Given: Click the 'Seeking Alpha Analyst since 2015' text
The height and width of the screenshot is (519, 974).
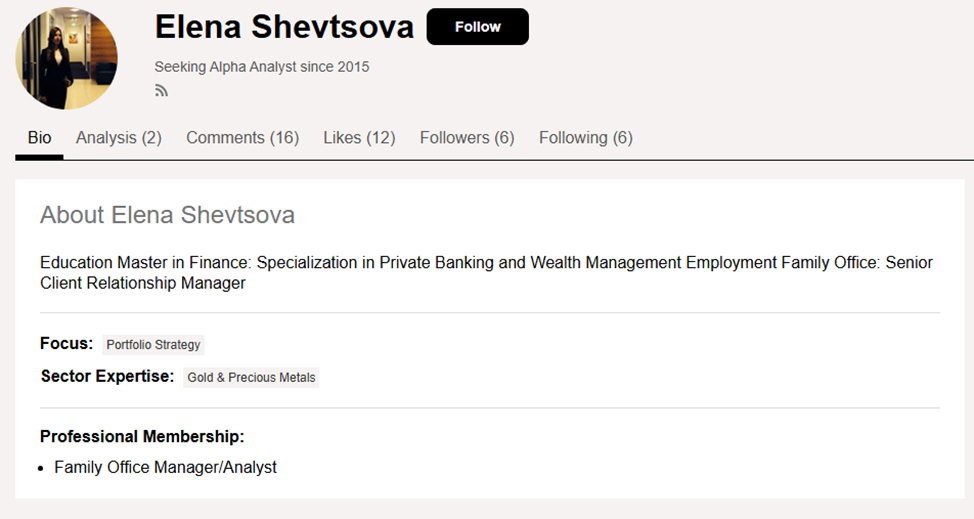Looking at the screenshot, I should 262,67.
